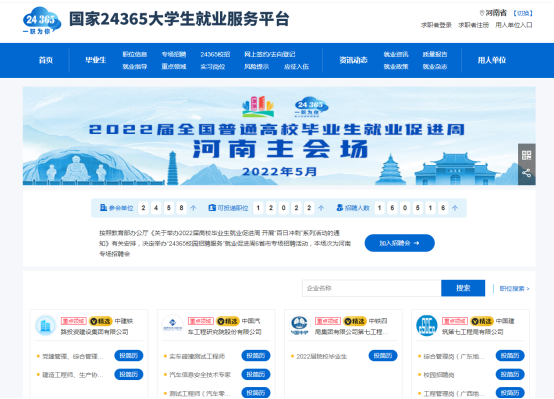Open 质量报告 nav link
Image resolution: width=554 pixels, height=399 pixels.
pyautogui.click(x=435, y=54)
